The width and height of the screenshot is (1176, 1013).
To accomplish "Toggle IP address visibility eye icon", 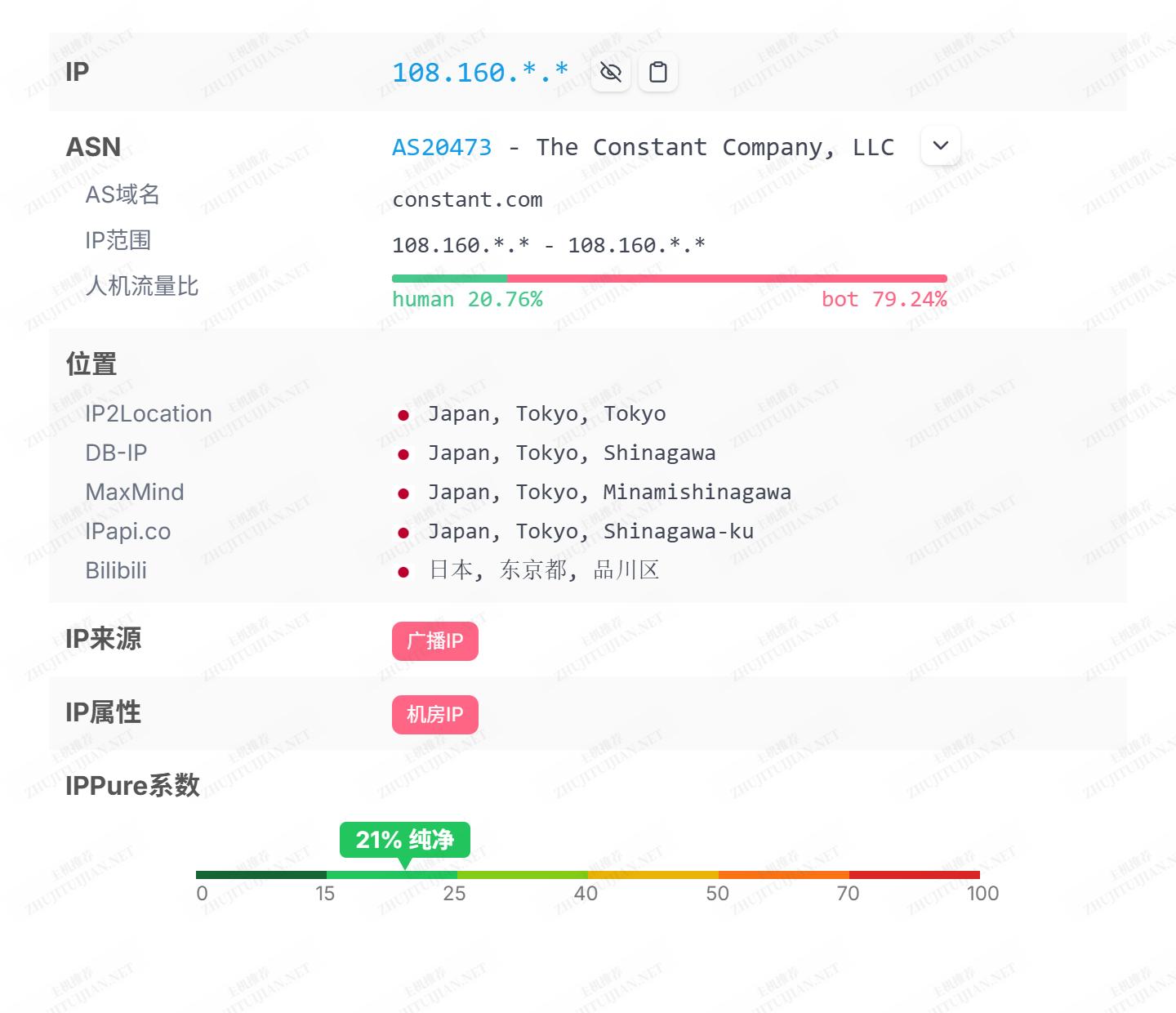I will click(x=610, y=73).
